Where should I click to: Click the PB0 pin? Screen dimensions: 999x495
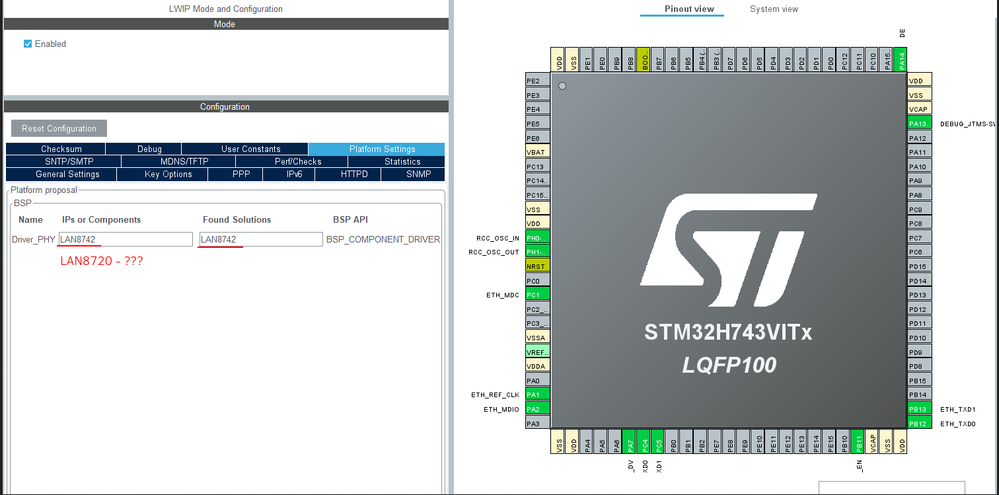click(x=673, y=441)
